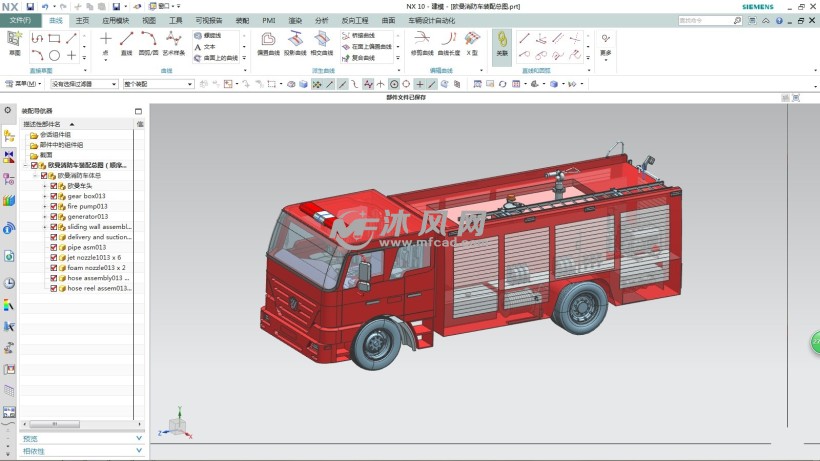
Task: Open the selection filter (没有选择过滤器) dropdown
Action: pyautogui.click(x=84, y=84)
